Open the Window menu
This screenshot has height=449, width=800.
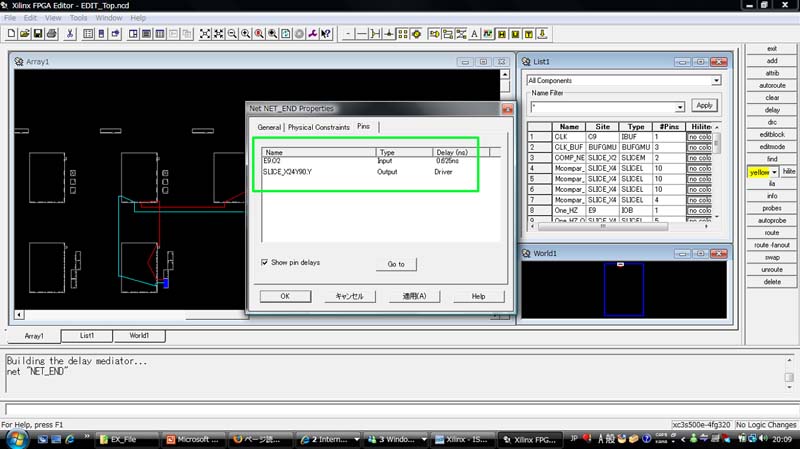(109, 18)
